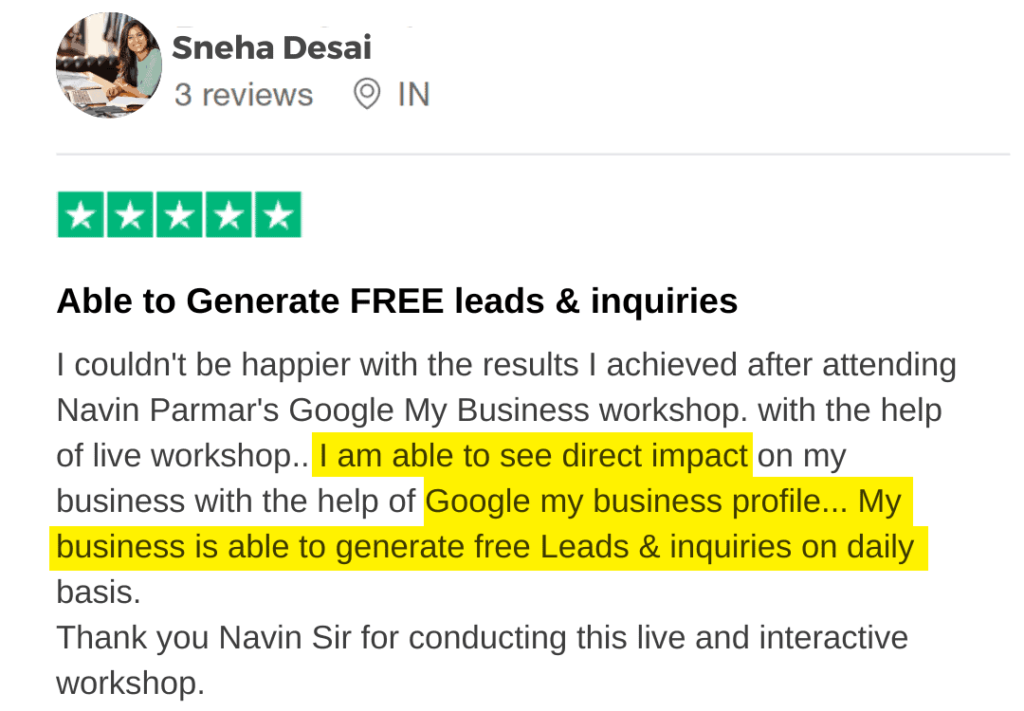Click the third green rating star
The width and height of the screenshot is (1024, 711).
[x=179, y=215]
